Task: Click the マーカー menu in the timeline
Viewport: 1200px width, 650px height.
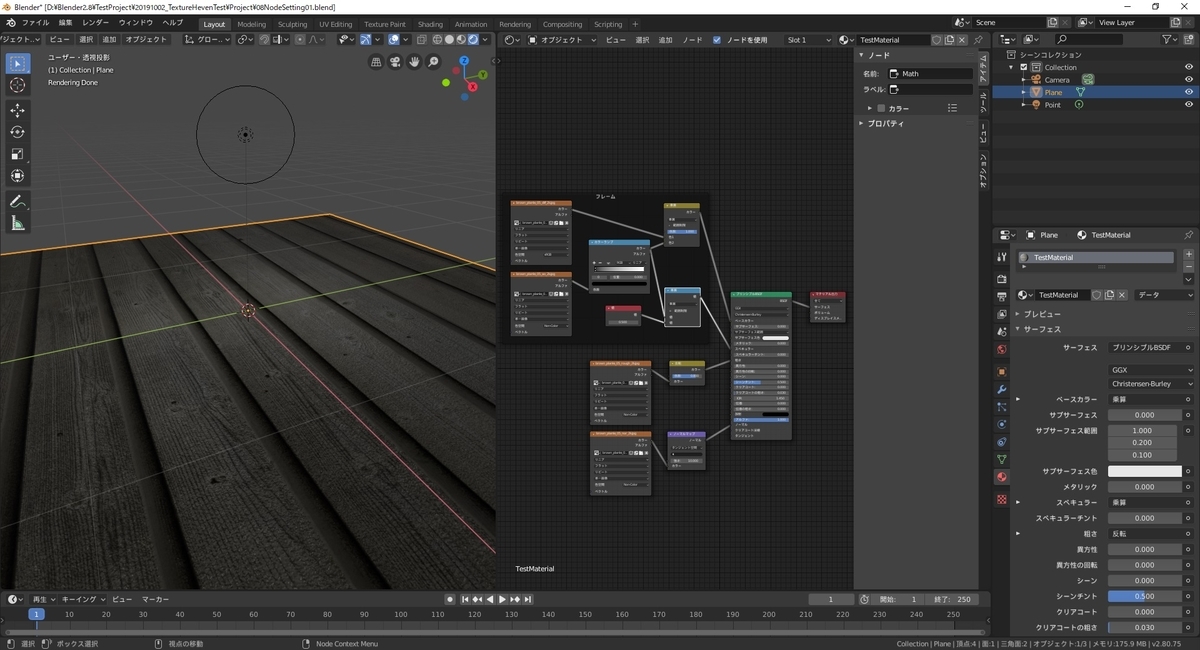Action: tap(155, 599)
